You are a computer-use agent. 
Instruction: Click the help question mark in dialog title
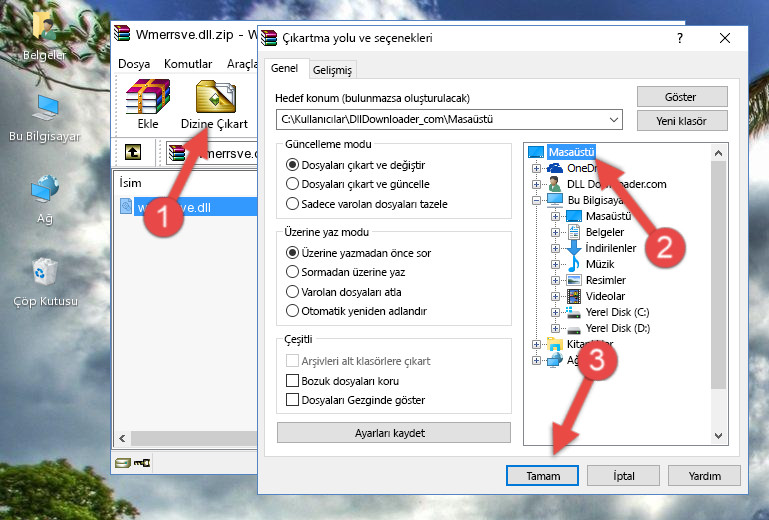[680, 38]
